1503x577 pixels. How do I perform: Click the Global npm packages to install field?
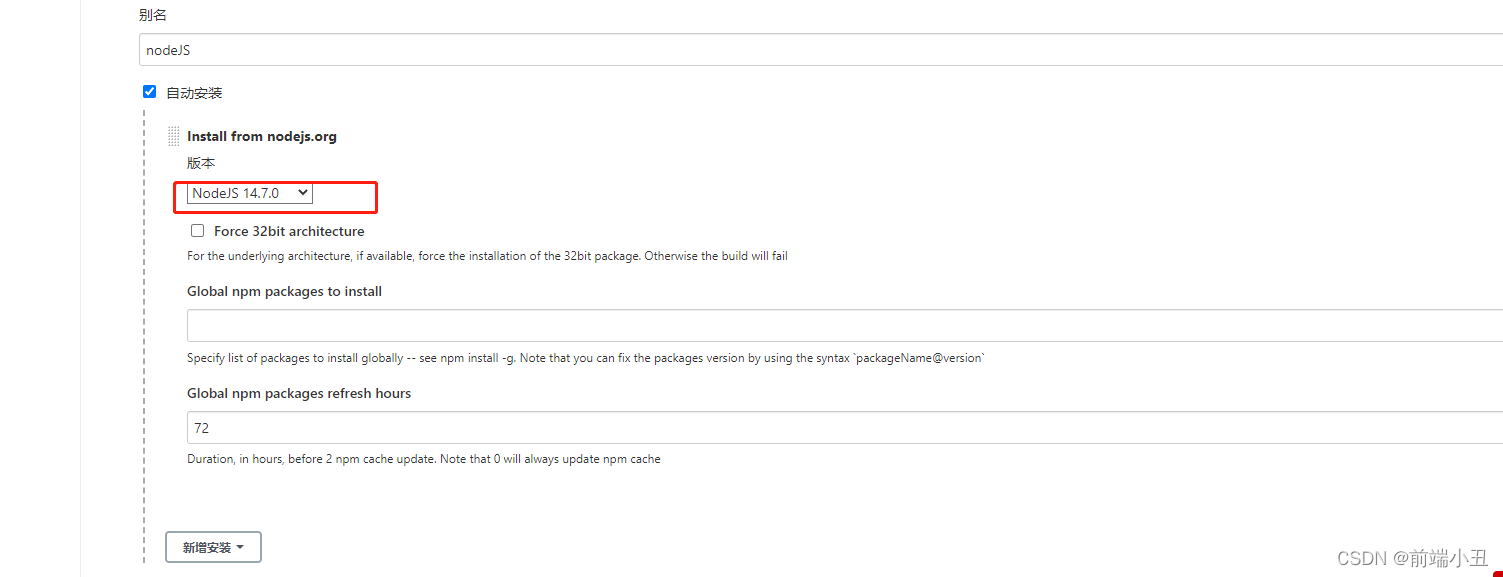[844, 326]
